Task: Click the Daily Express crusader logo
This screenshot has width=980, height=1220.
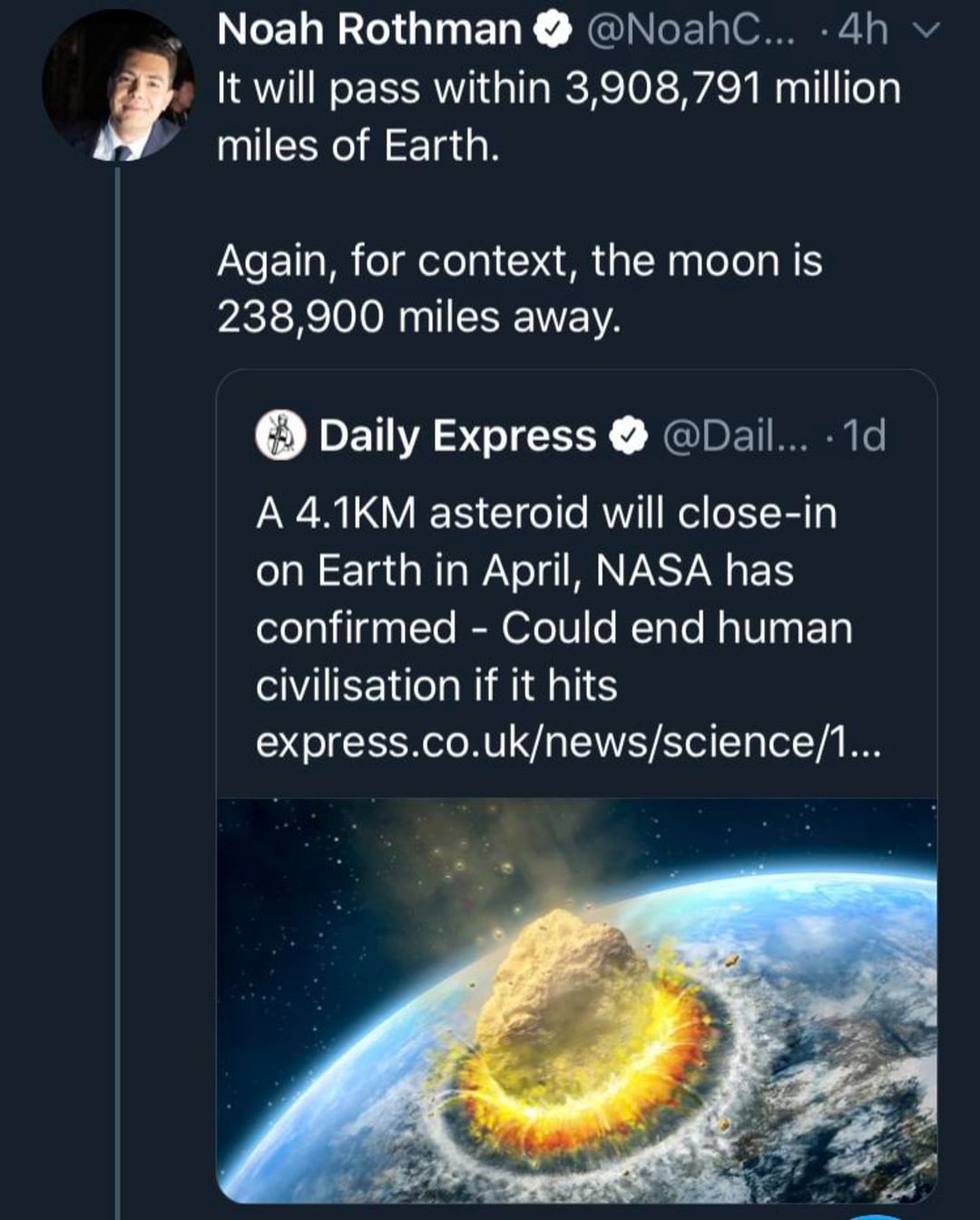Action: (x=279, y=437)
